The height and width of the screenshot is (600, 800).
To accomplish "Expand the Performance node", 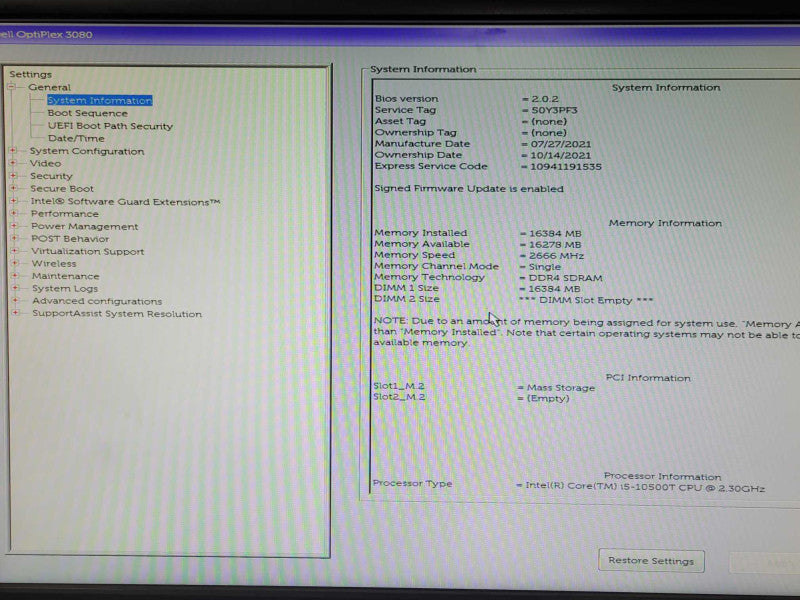I will point(14,213).
